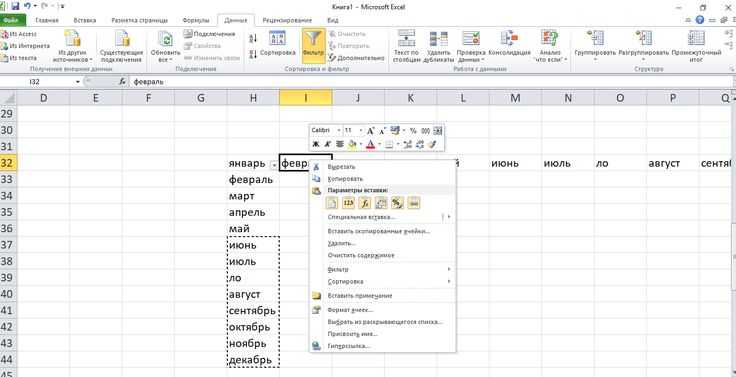Choose the paste values (123) option icon
The width and height of the screenshot is (736, 377).
coord(348,203)
